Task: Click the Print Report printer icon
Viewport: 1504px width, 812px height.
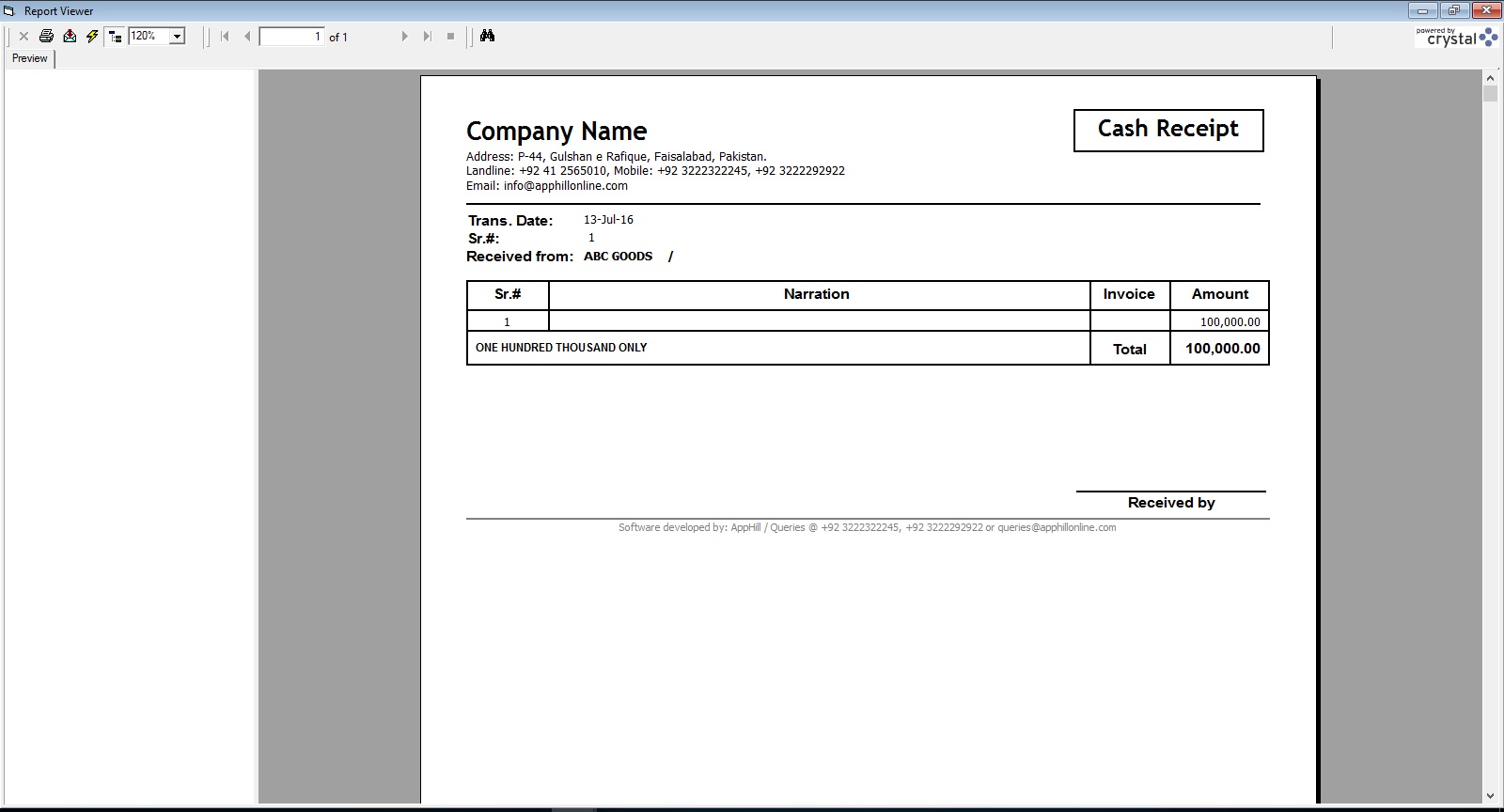Action: (46, 36)
